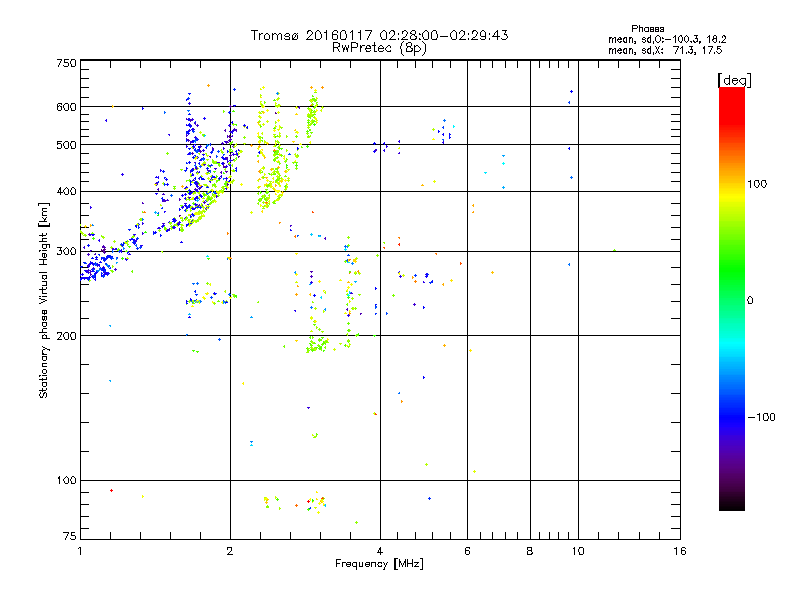Click the 'Stationary phase Virtual Height [km]' axis title
This screenshot has width=800, height=600.
point(43,300)
